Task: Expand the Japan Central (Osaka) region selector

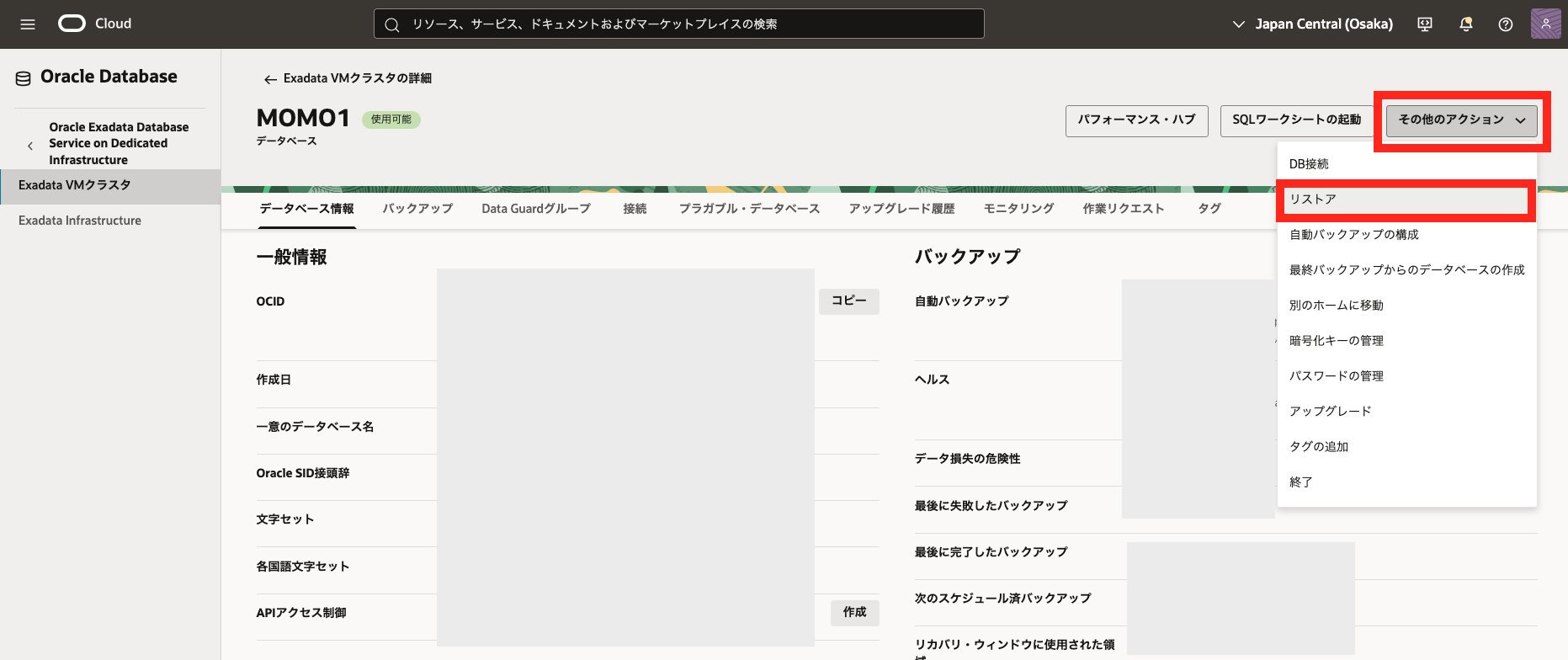Action: tap(1312, 24)
